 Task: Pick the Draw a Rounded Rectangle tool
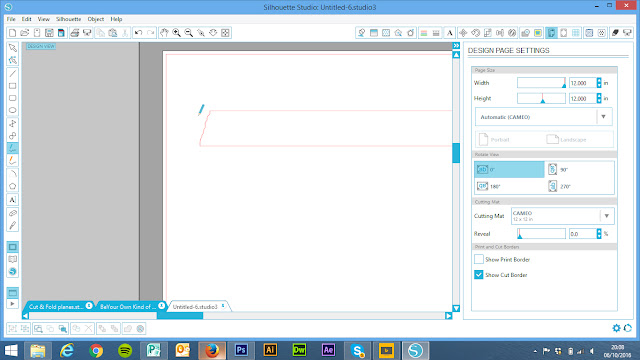(13, 98)
